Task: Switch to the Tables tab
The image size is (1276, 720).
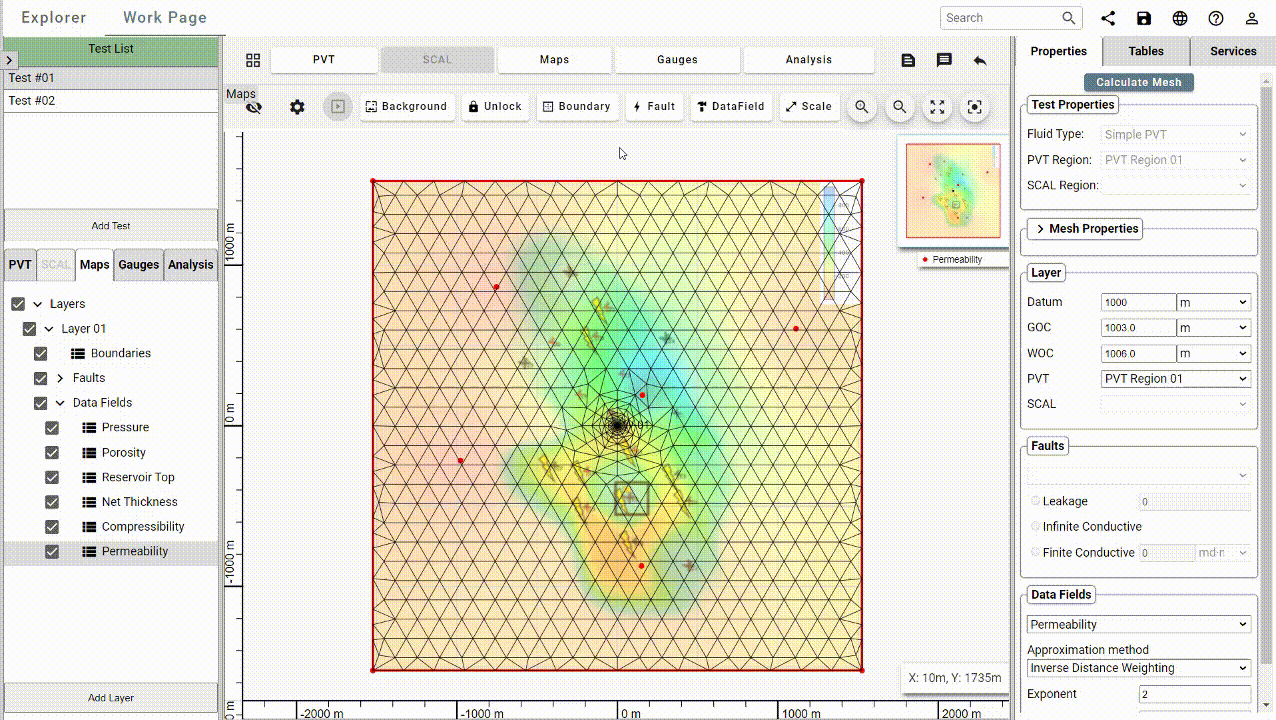Action: 1146,51
